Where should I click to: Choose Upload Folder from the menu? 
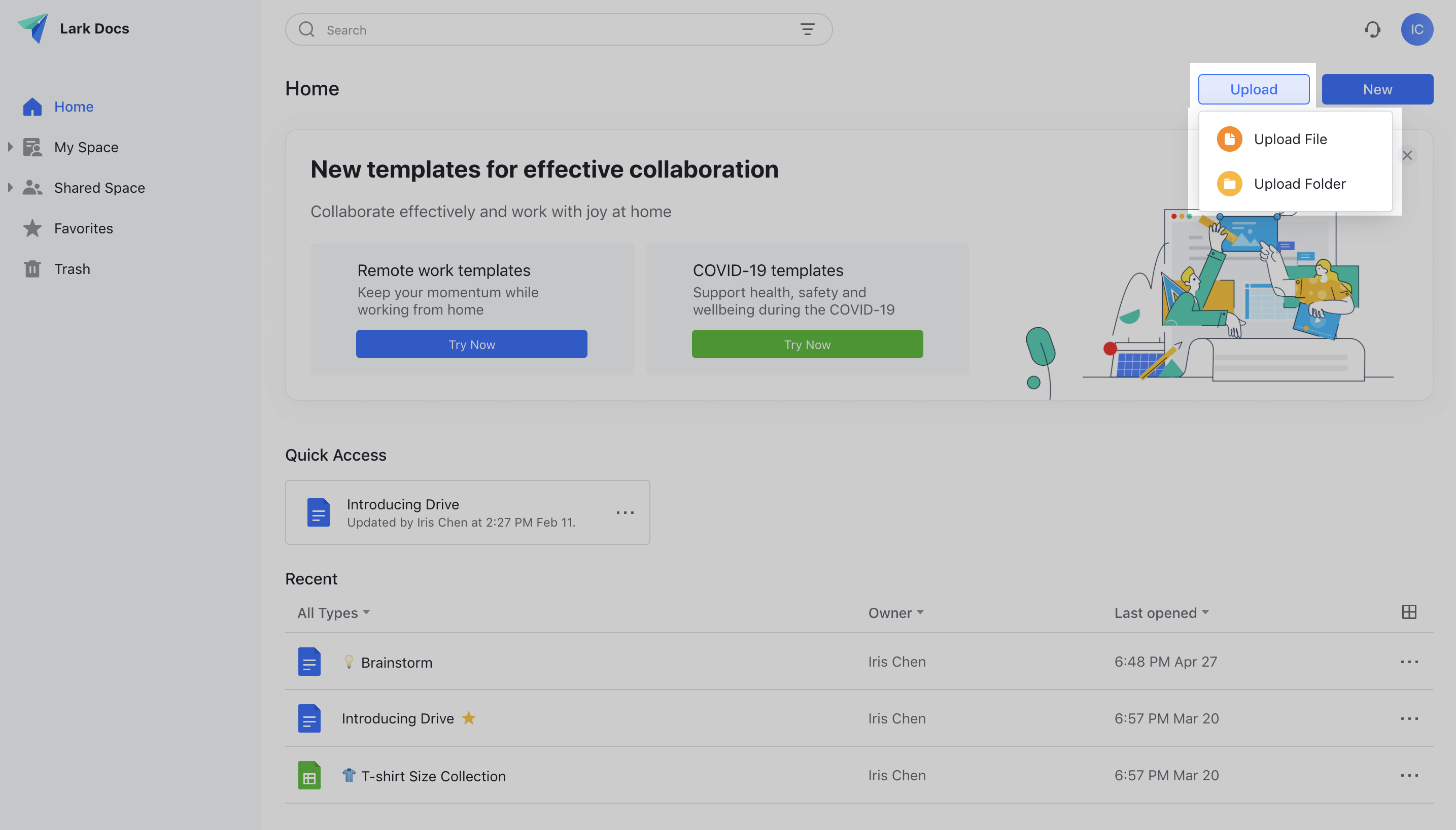pyautogui.click(x=1299, y=184)
